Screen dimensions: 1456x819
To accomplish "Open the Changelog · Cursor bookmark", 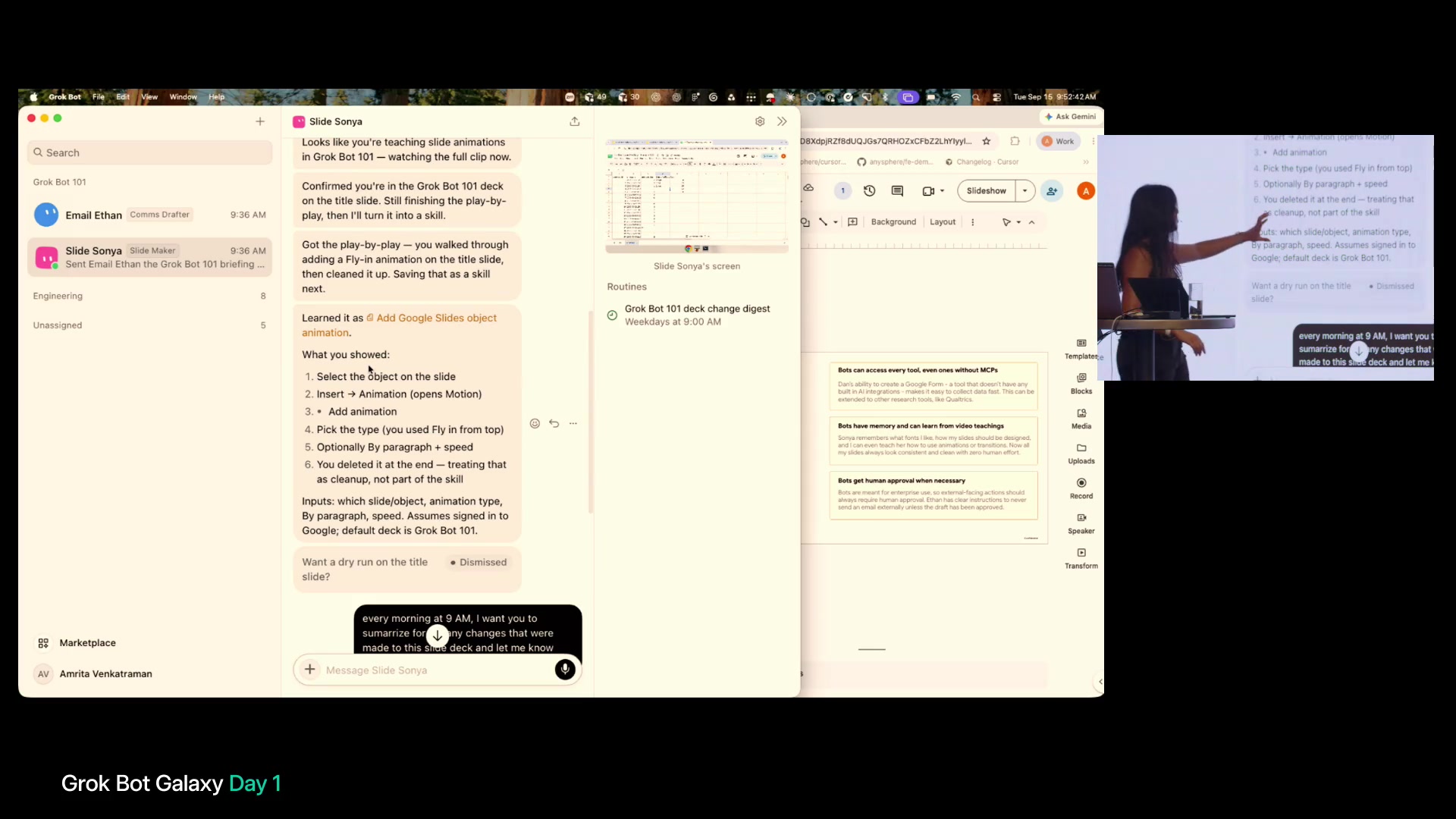I will (x=982, y=162).
